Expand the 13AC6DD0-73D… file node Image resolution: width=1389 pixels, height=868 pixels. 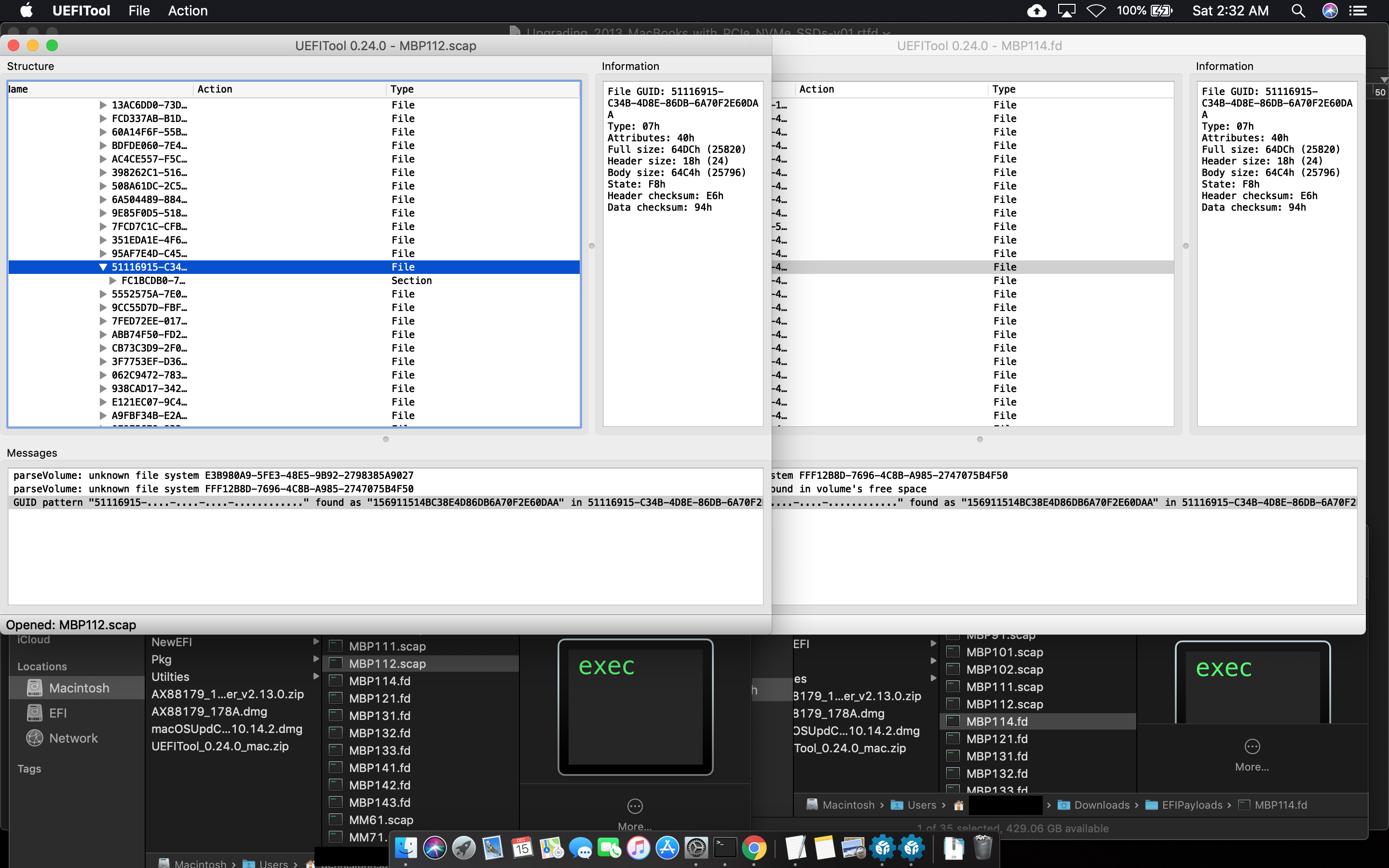click(x=103, y=105)
